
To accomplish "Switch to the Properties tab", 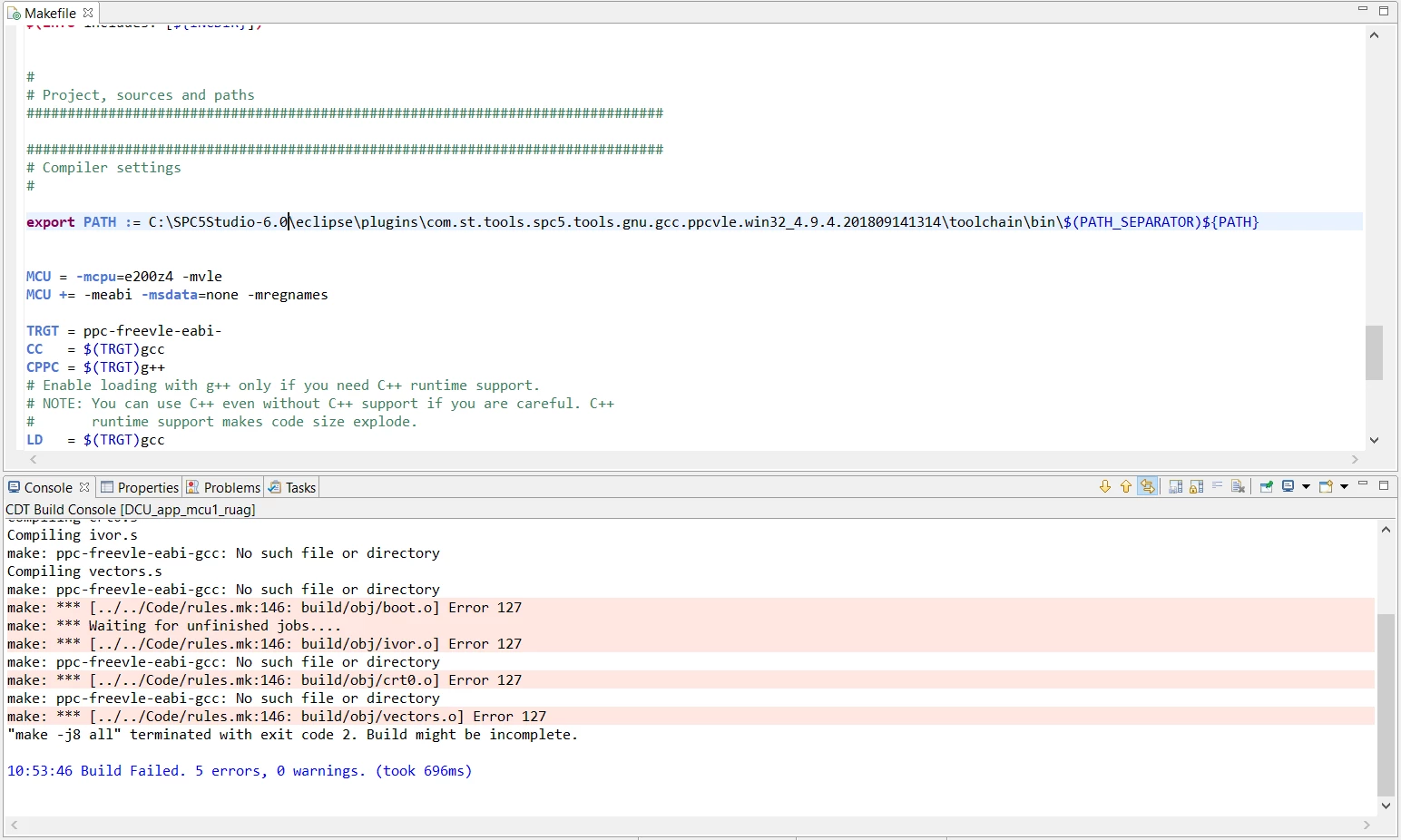I will [140, 487].
